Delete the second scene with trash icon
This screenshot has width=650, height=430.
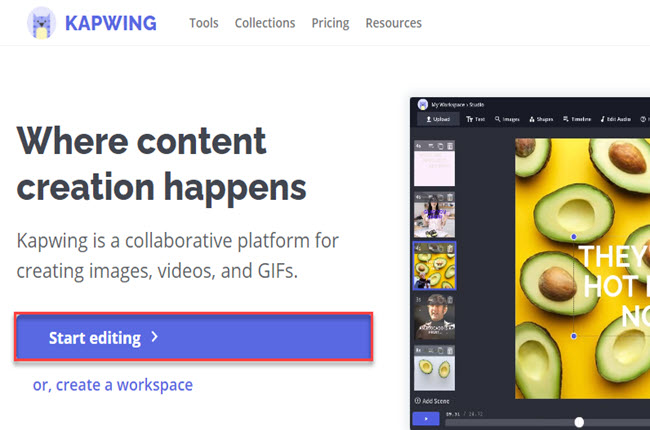tap(450, 197)
